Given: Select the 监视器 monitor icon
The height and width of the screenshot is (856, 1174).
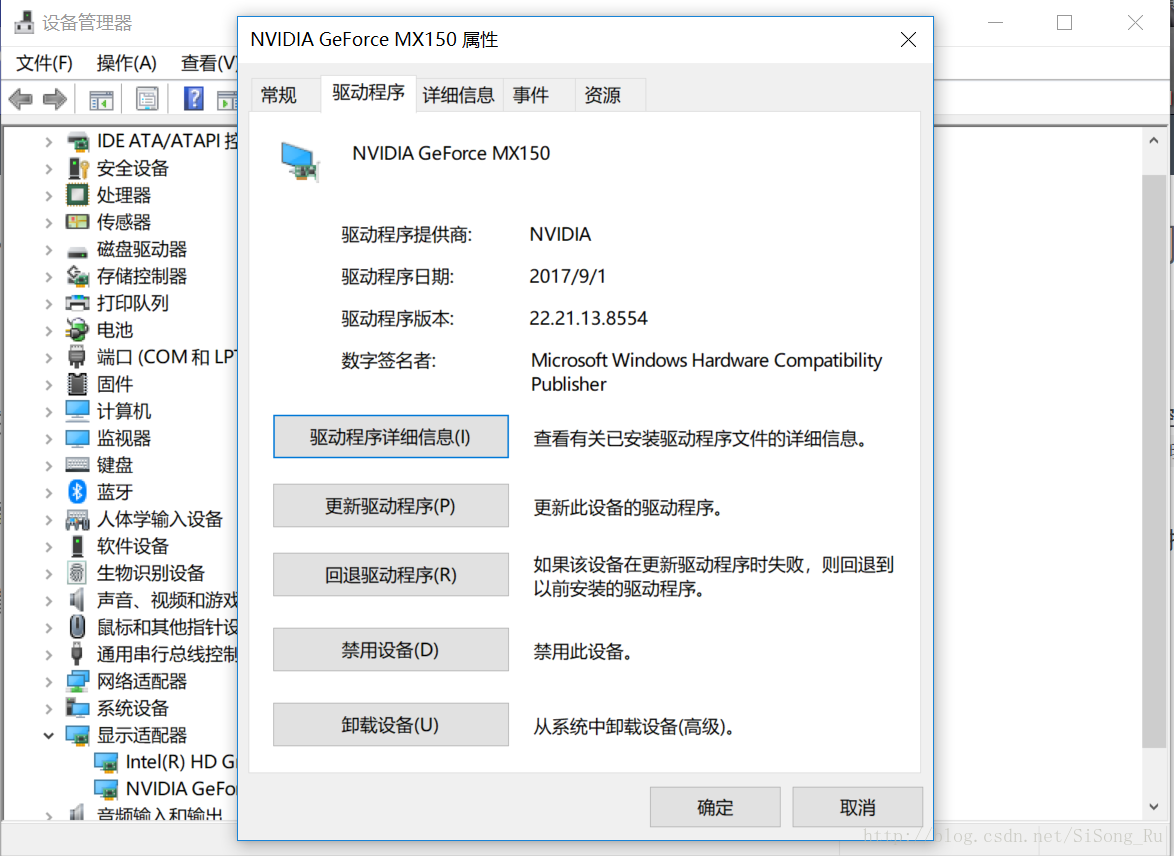Looking at the screenshot, I should click(x=77, y=437).
